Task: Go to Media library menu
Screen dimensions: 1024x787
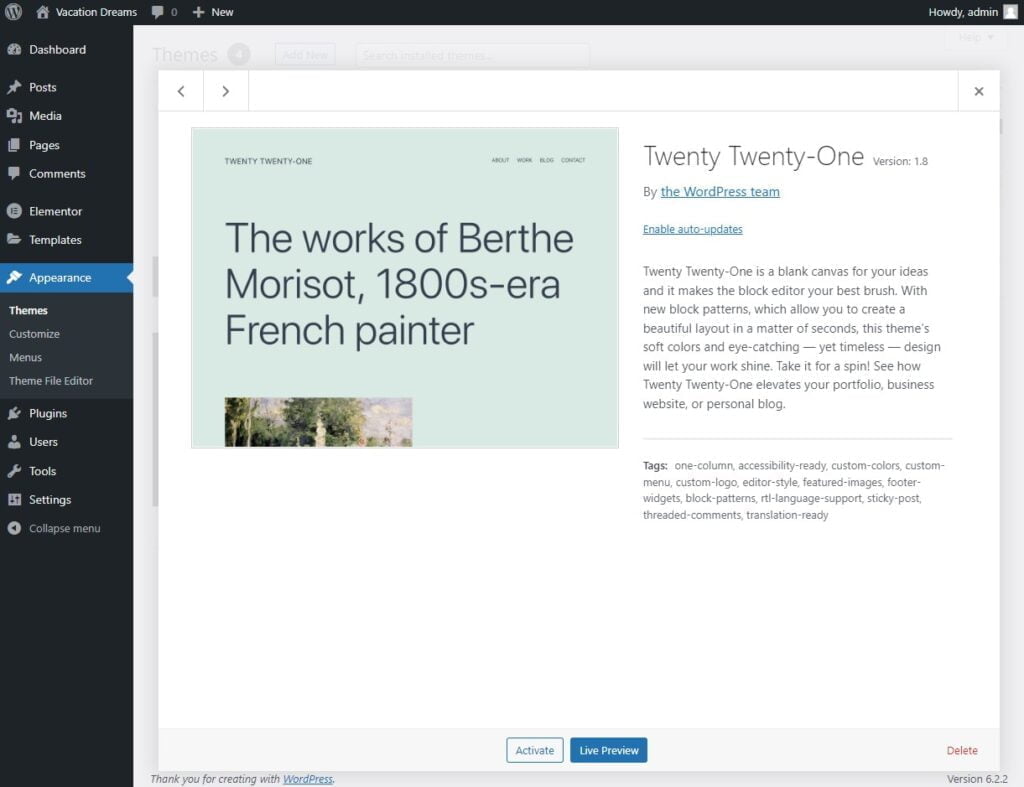Action: click(x=45, y=116)
